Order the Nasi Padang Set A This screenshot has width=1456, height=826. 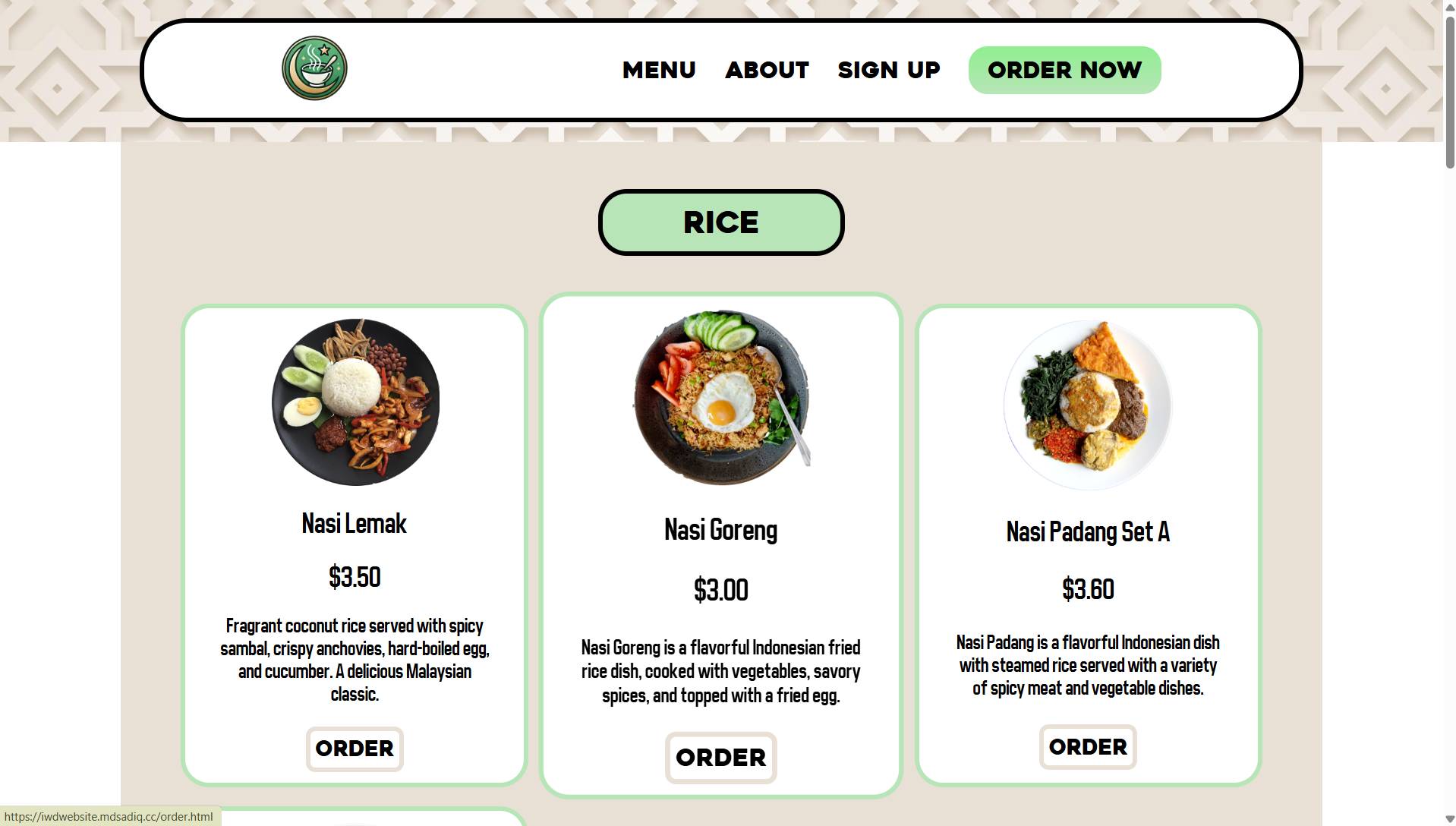1088,747
